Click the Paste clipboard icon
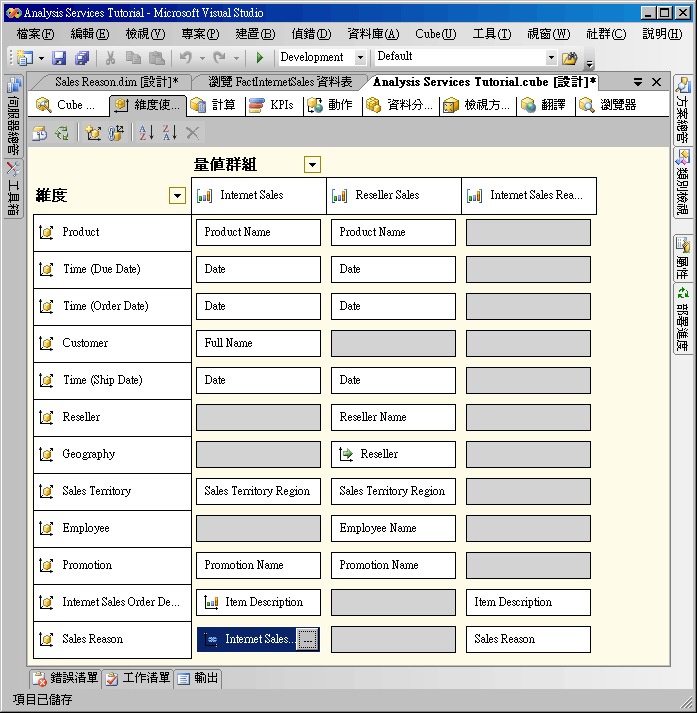This screenshot has width=697, height=713. tap(157, 58)
